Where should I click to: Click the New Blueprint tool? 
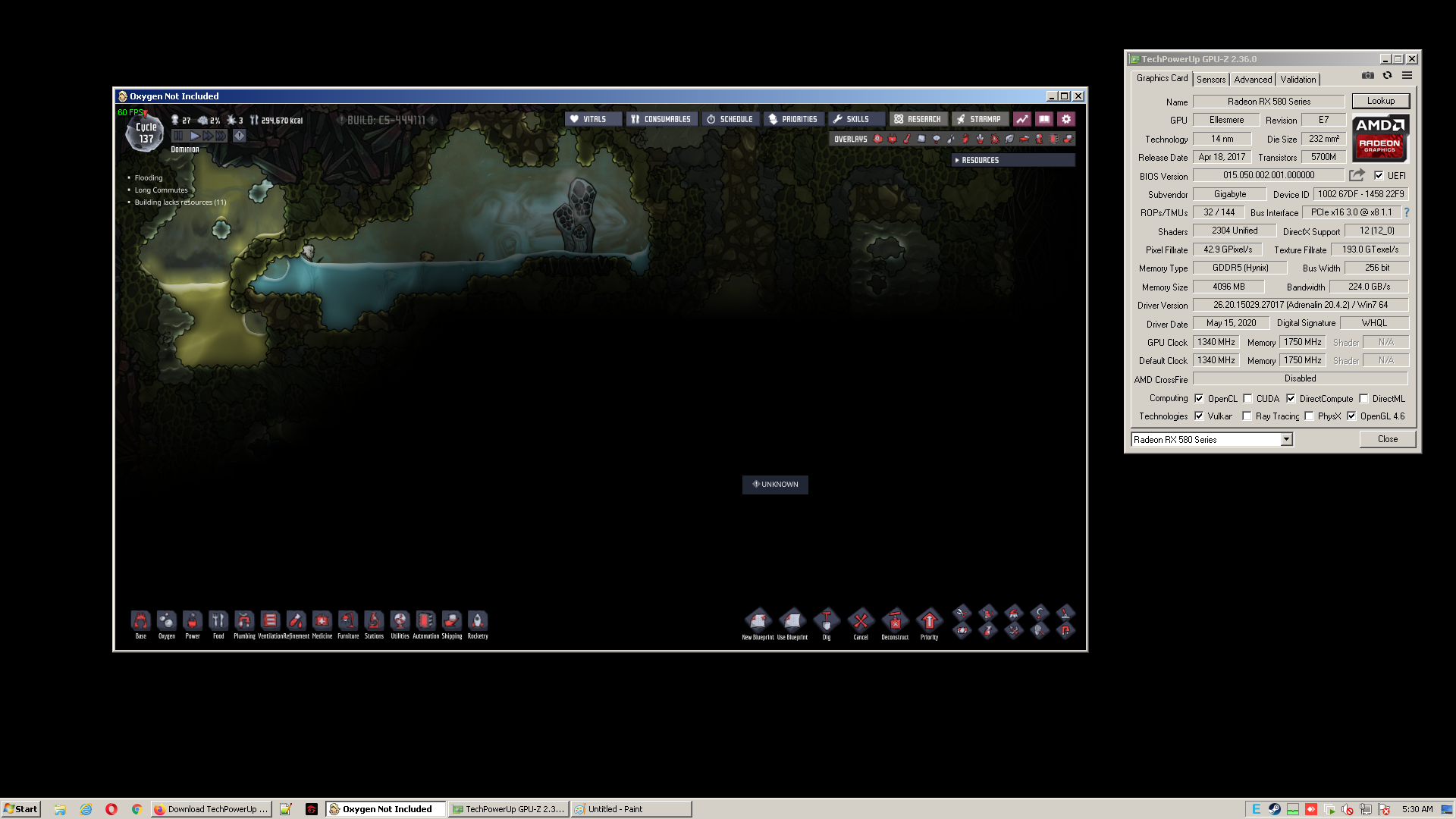758,621
